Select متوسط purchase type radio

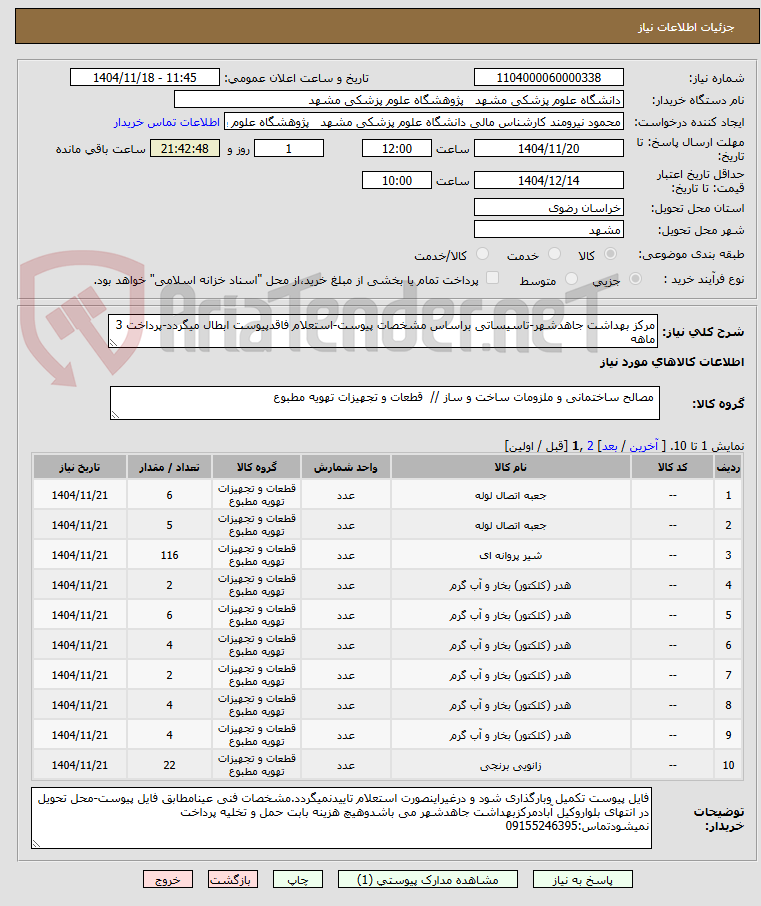[x=571, y=279]
